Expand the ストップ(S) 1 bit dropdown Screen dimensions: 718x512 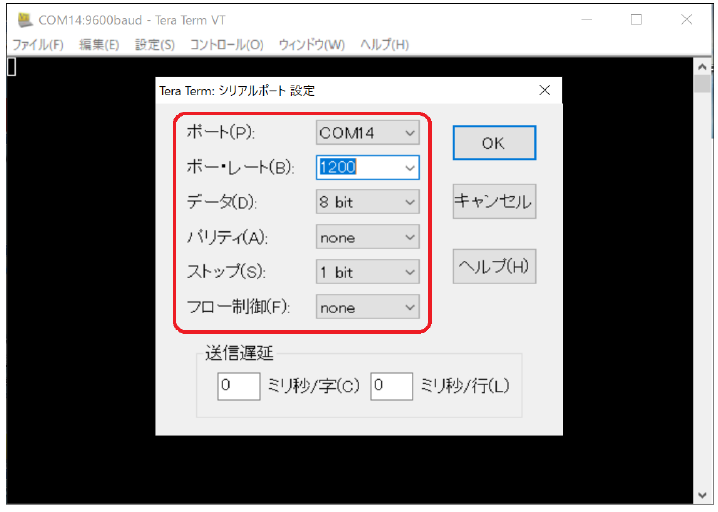(367, 272)
